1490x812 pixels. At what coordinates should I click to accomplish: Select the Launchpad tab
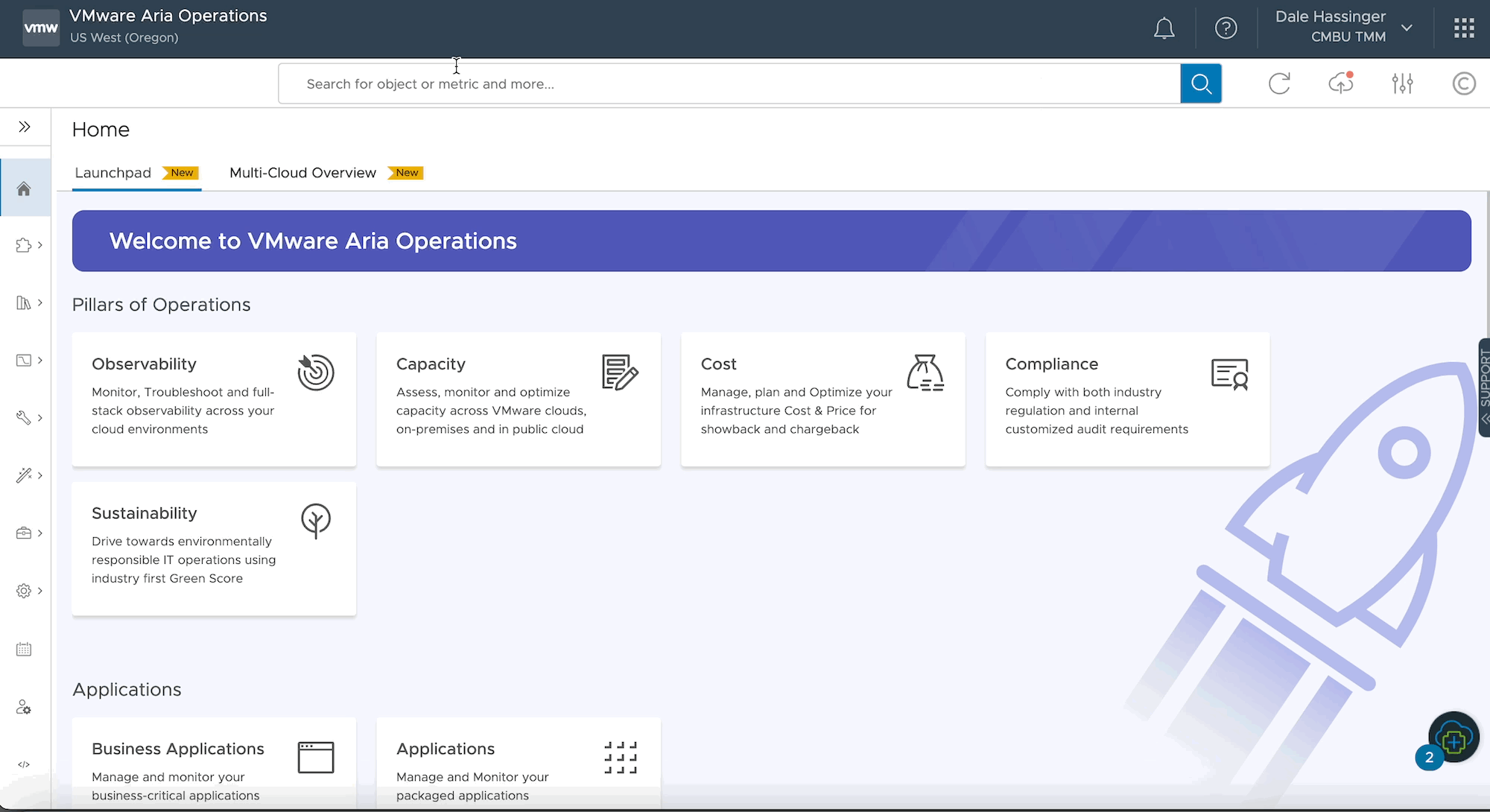coord(113,173)
